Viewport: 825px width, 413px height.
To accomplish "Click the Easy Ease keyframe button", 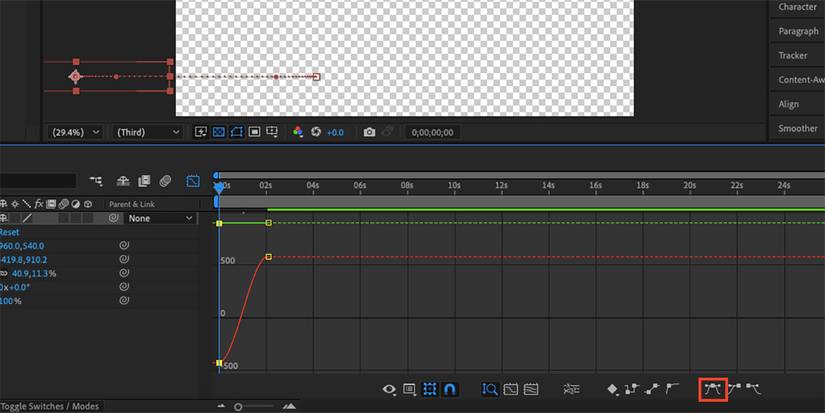I will coord(712,389).
